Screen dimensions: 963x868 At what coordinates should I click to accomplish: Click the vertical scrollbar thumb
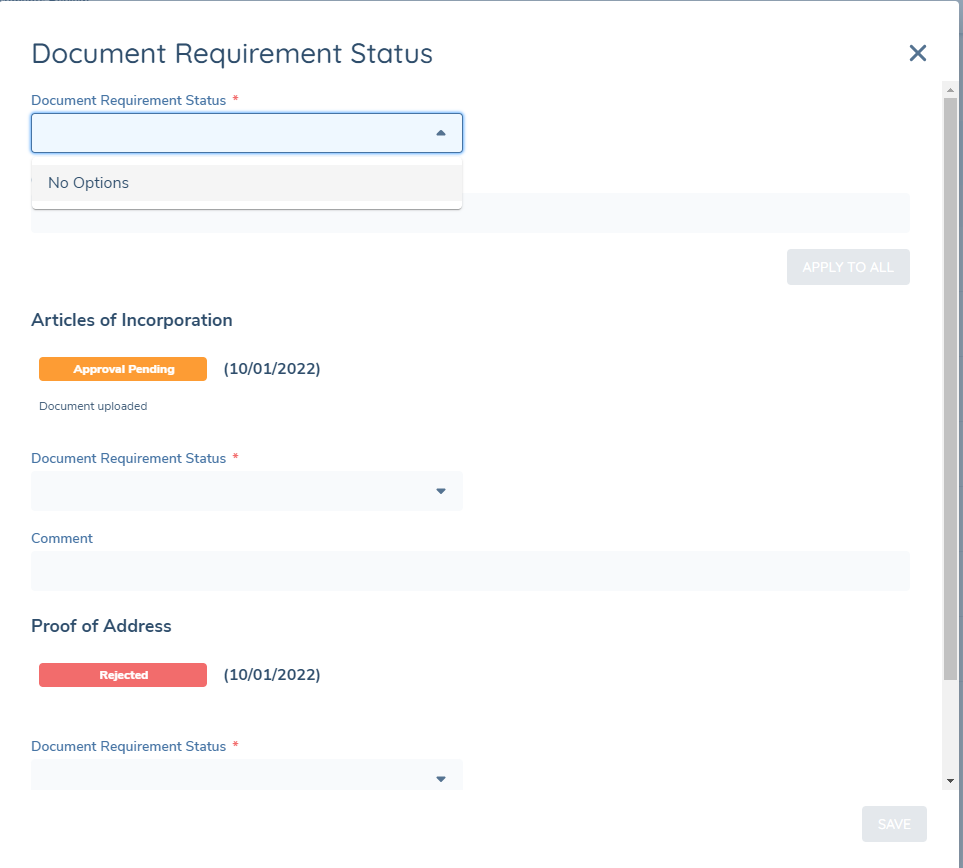950,390
